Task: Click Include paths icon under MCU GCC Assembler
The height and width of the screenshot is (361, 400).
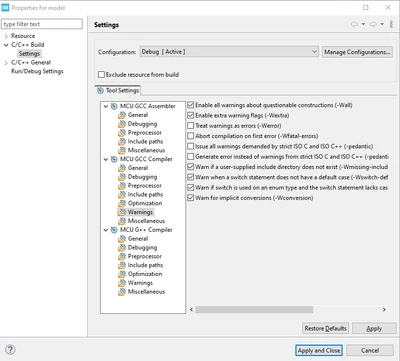Action: click(122, 142)
